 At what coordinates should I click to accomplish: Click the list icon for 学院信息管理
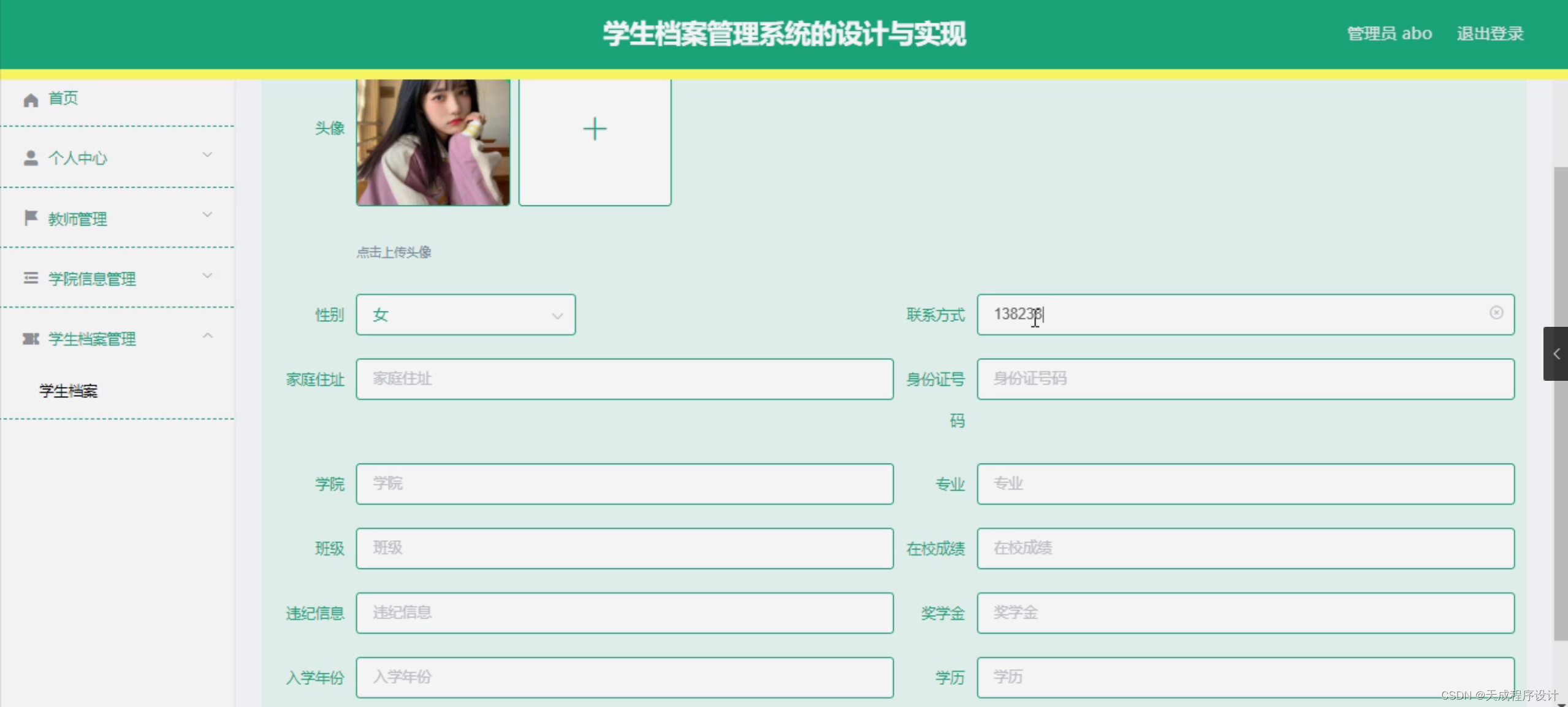point(31,278)
